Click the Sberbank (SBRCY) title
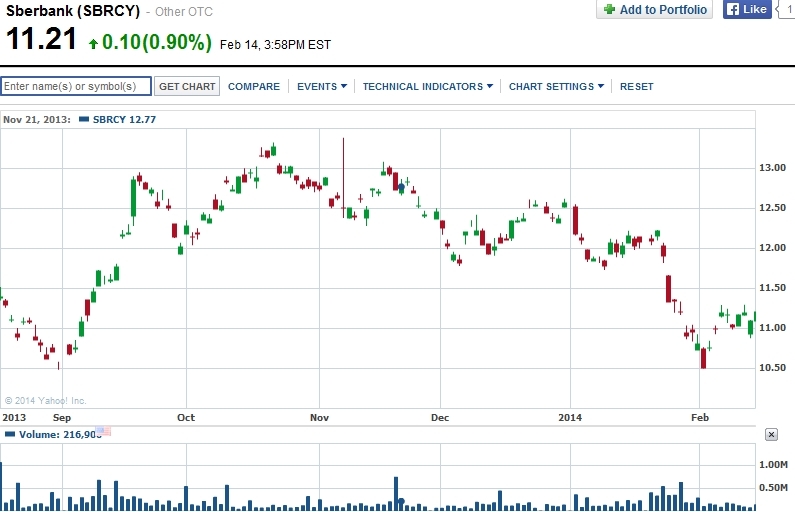Screen dimensions: 795x512 73,11
